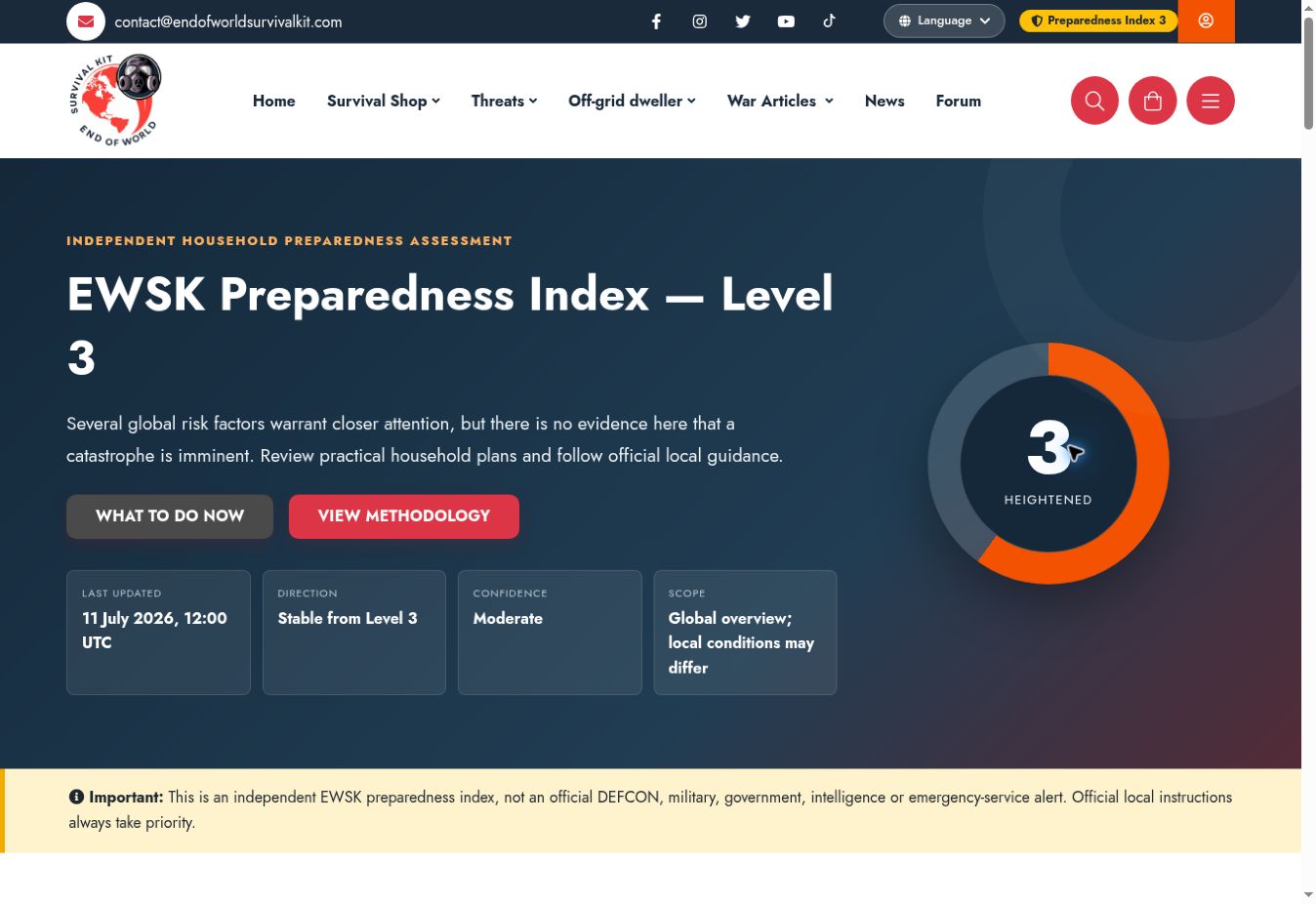This screenshot has width=1316, height=904.
Task: Click the VIEW METHODOLOGY button
Action: pyautogui.click(x=404, y=516)
